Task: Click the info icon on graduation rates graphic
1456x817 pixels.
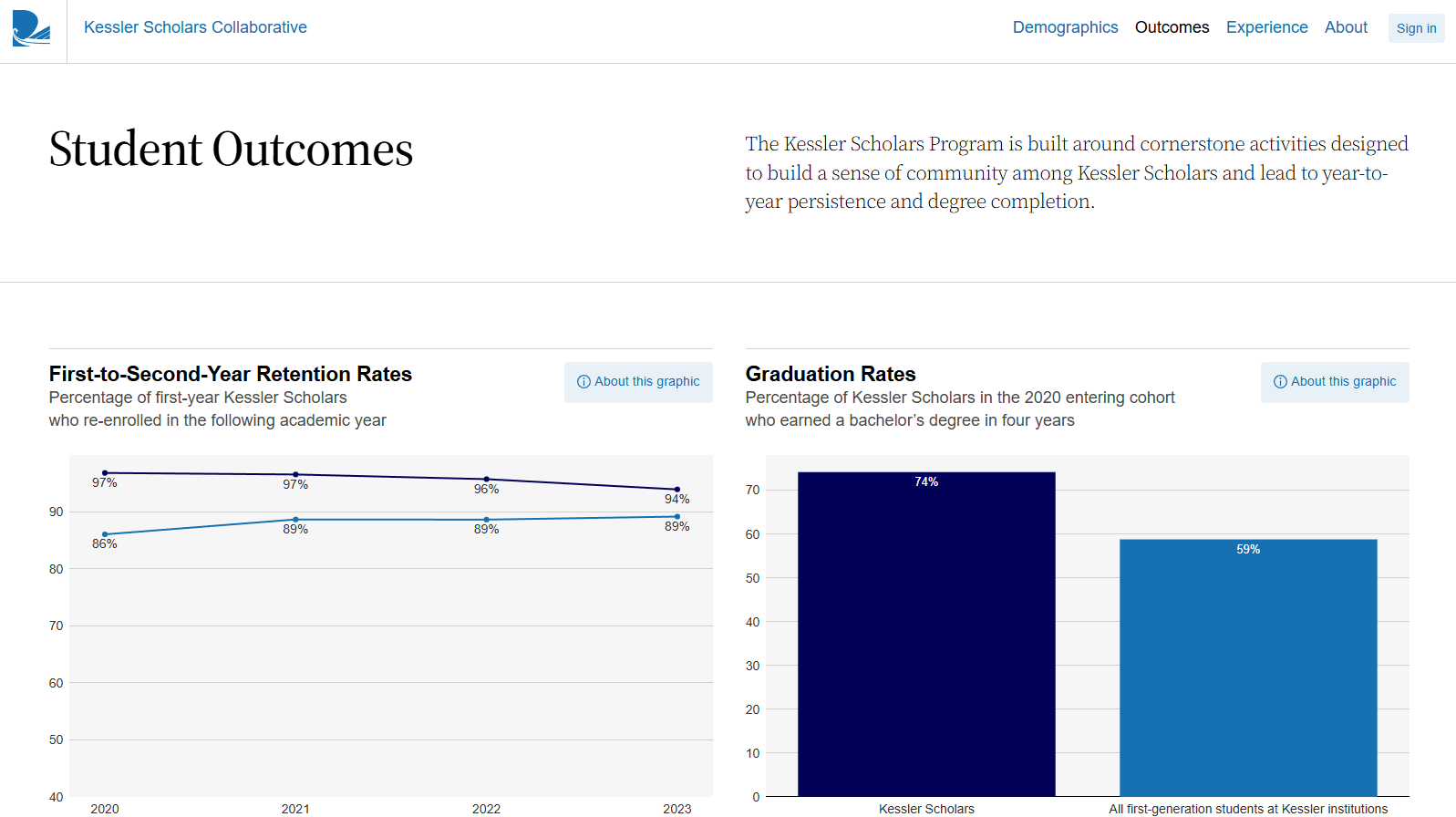Action: click(1280, 382)
